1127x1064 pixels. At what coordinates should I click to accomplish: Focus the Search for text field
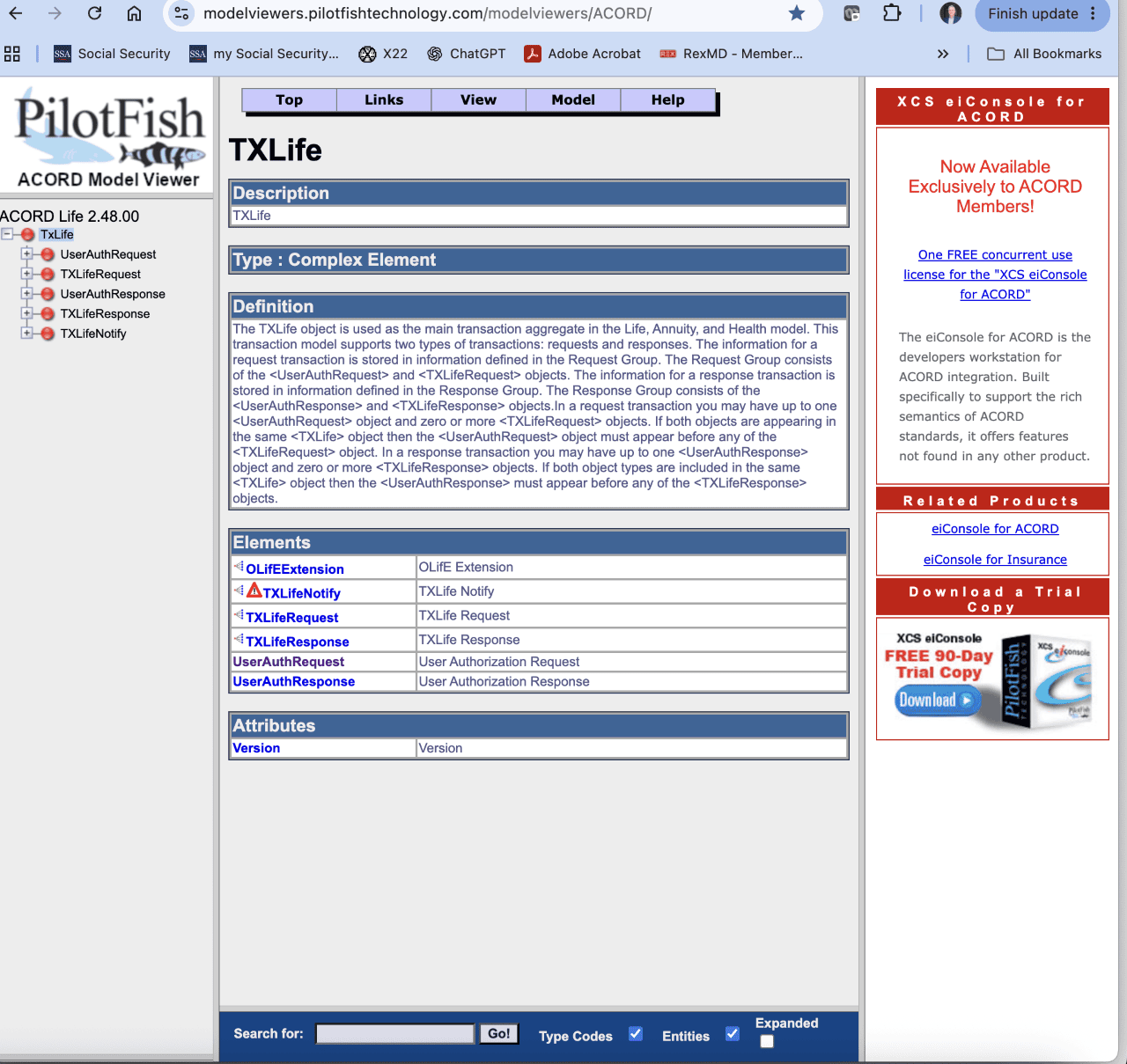pyautogui.click(x=395, y=1034)
